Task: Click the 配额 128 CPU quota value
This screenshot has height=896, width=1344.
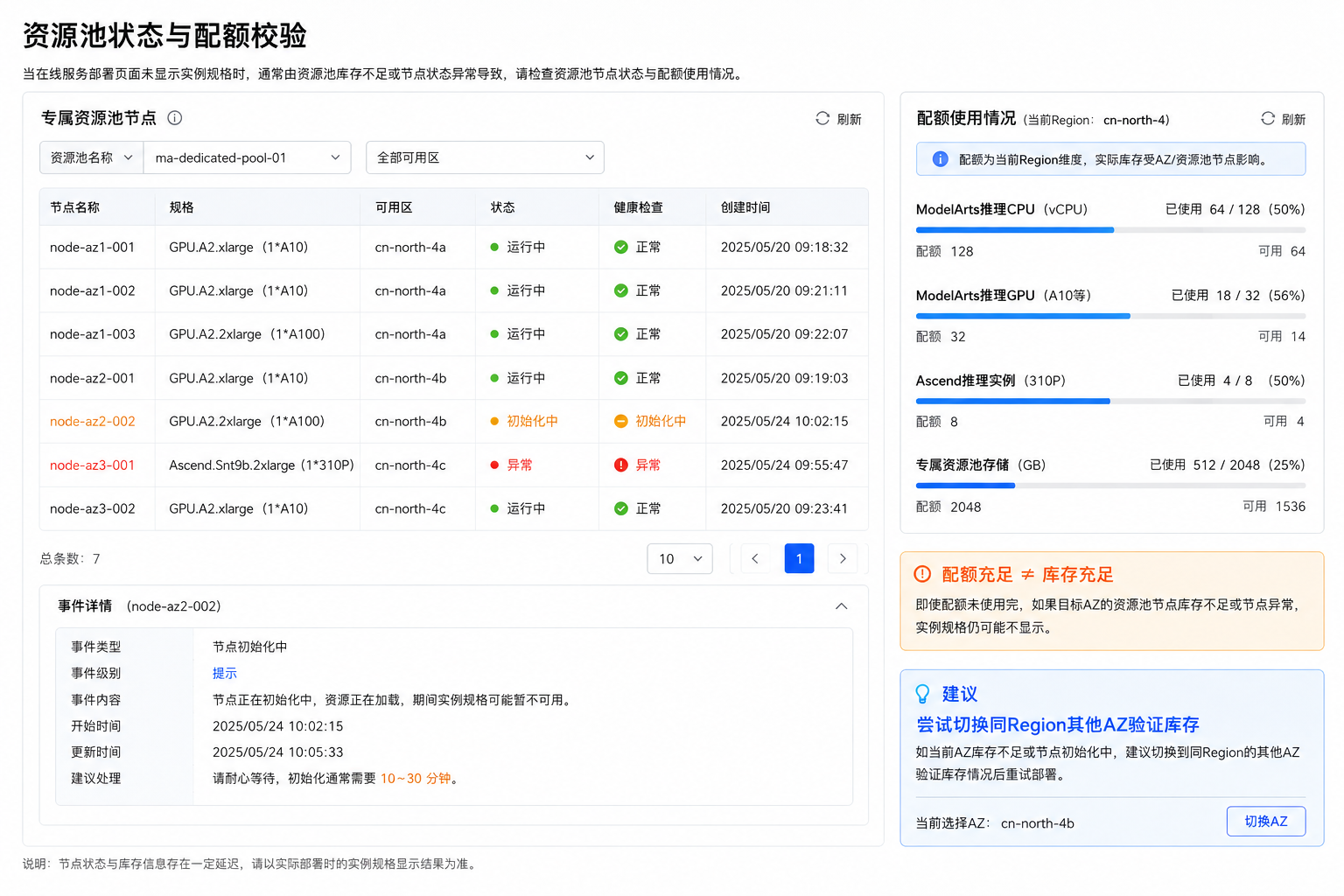Action: (x=945, y=251)
